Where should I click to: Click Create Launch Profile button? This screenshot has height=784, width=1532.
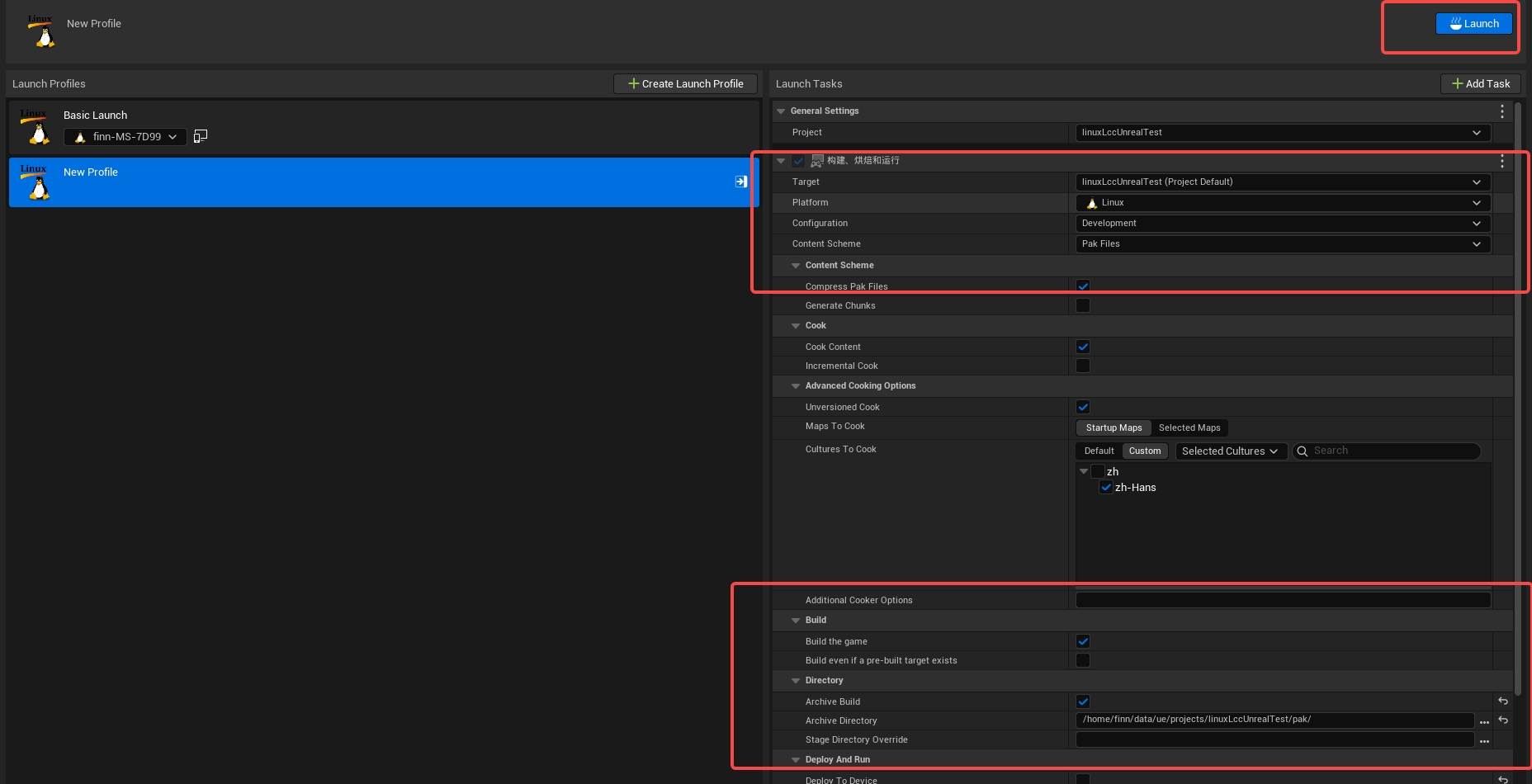(x=686, y=83)
